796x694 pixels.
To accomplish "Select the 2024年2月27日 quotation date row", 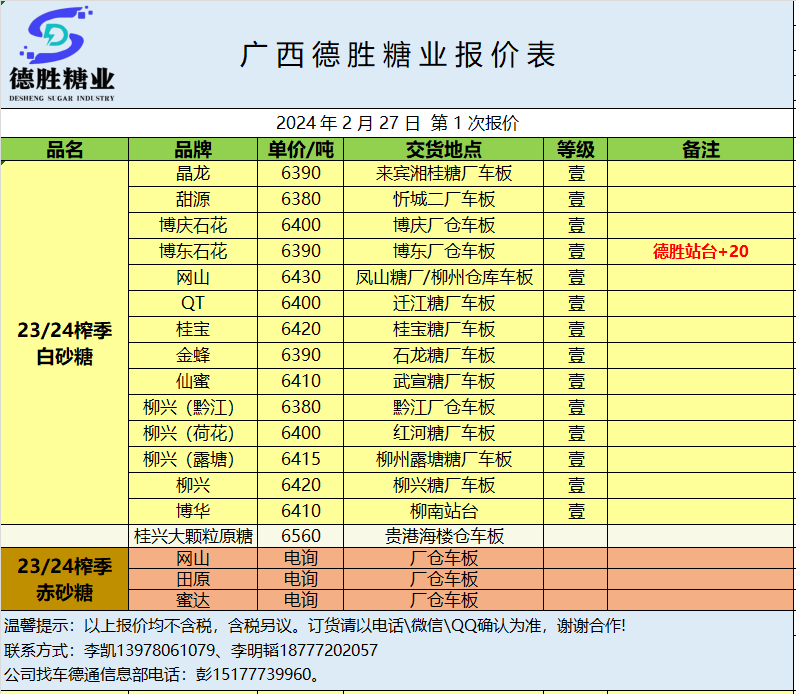I will click(398, 124).
